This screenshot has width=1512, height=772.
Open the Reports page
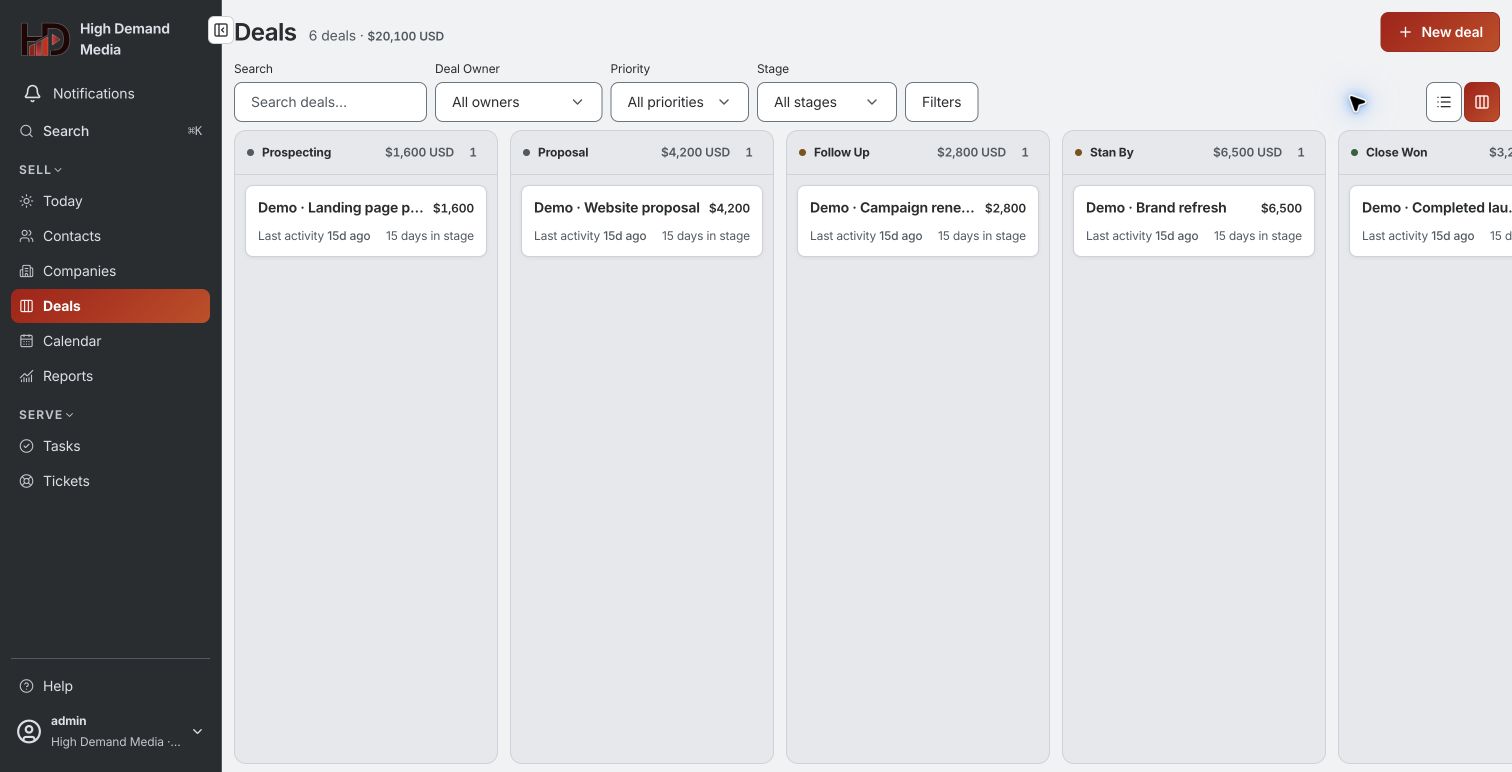(x=110, y=376)
